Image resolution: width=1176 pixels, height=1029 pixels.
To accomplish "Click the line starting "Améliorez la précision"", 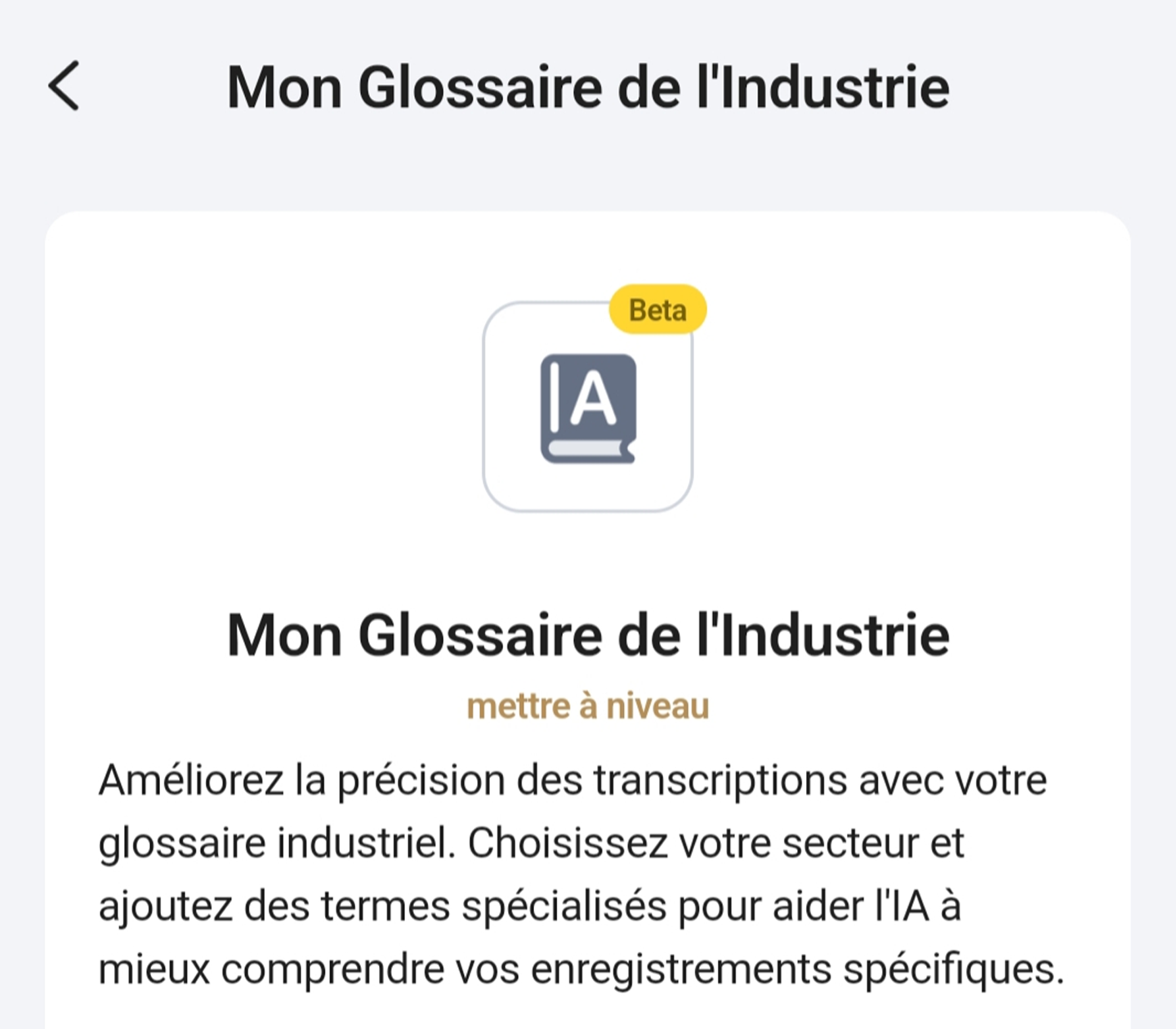I will 572,780.
